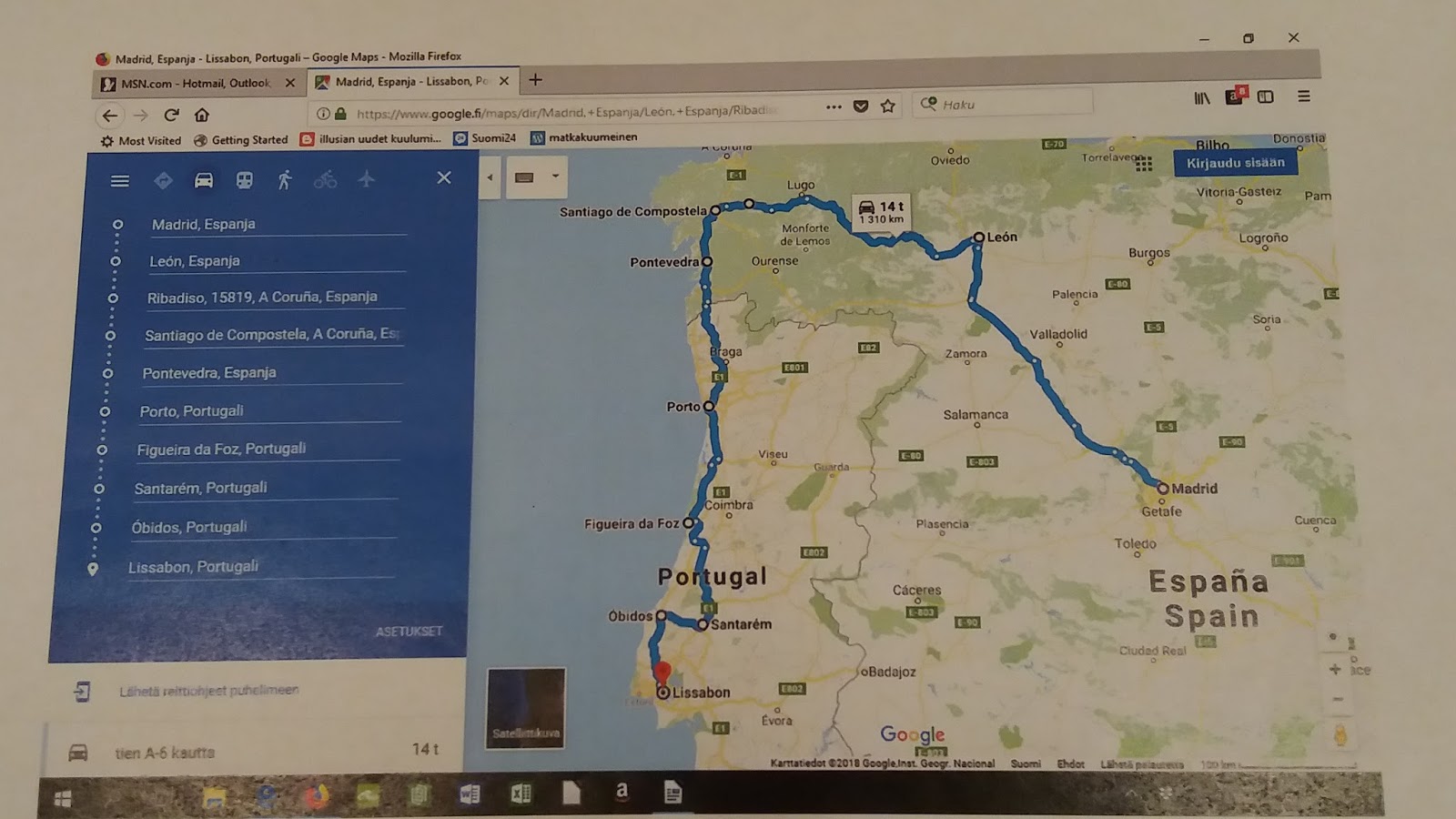Edit Porto, Portugali waypoint field
Viewport: 1456px width, 819px height.
point(269,411)
